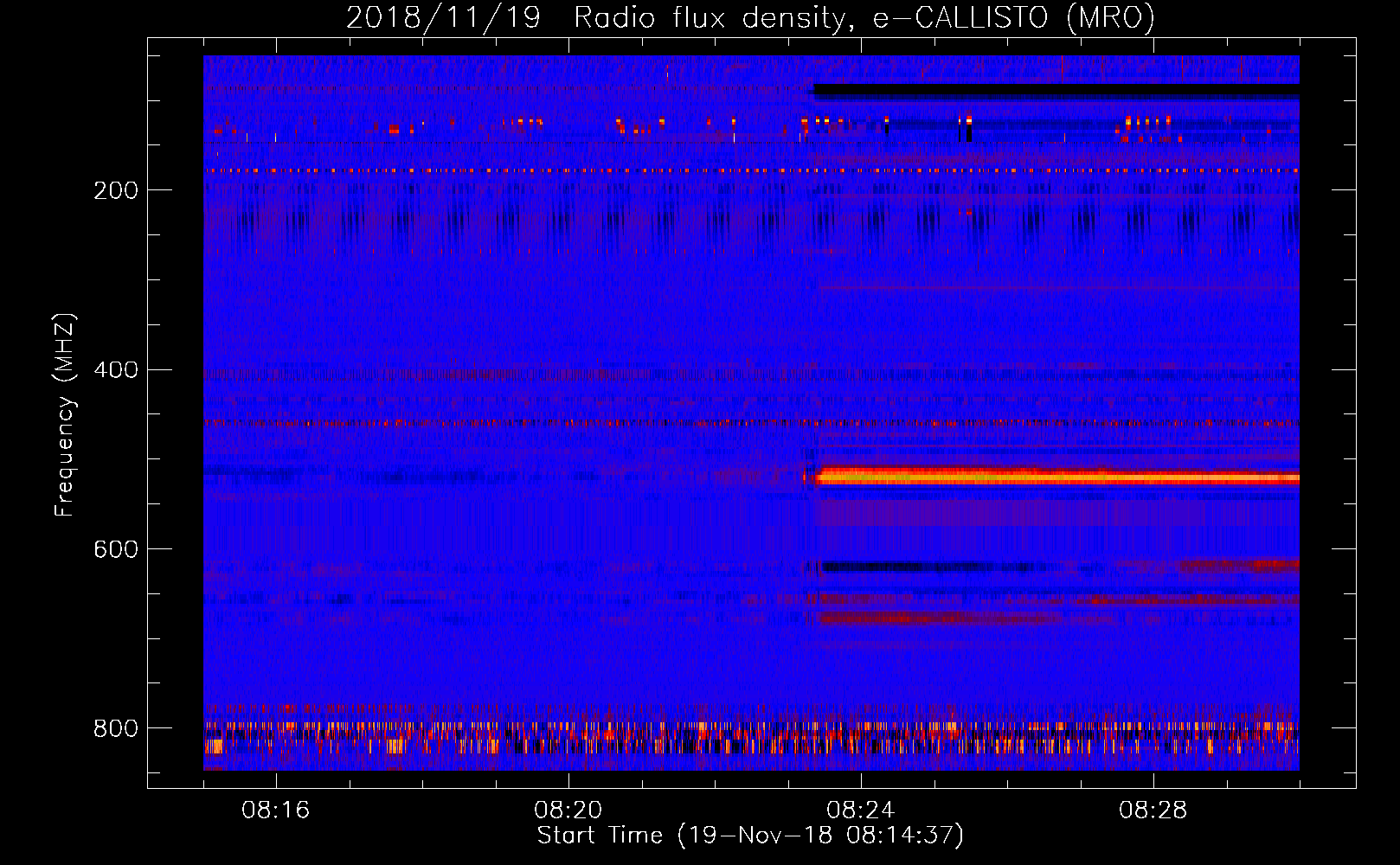Select the 400 frequency tick label
This screenshot has width=1400, height=865.
click(x=116, y=370)
